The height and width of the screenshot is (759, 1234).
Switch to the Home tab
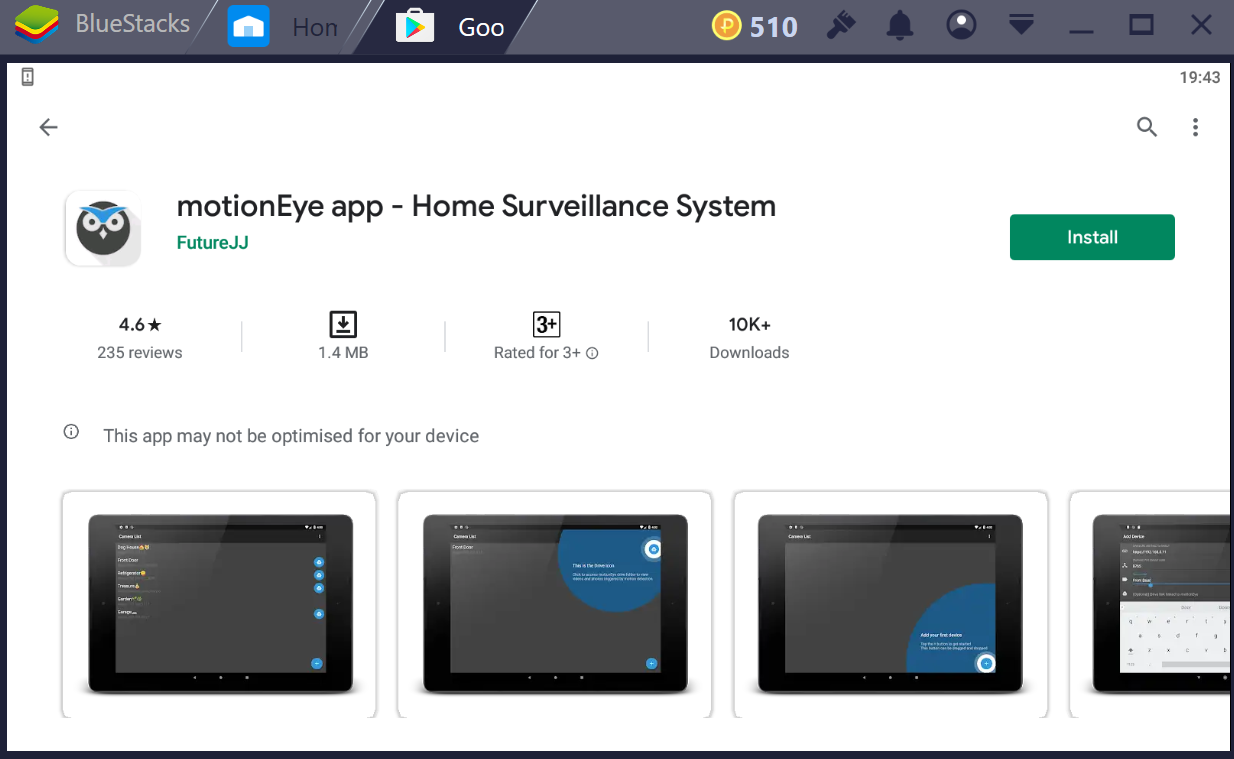tap(285, 27)
